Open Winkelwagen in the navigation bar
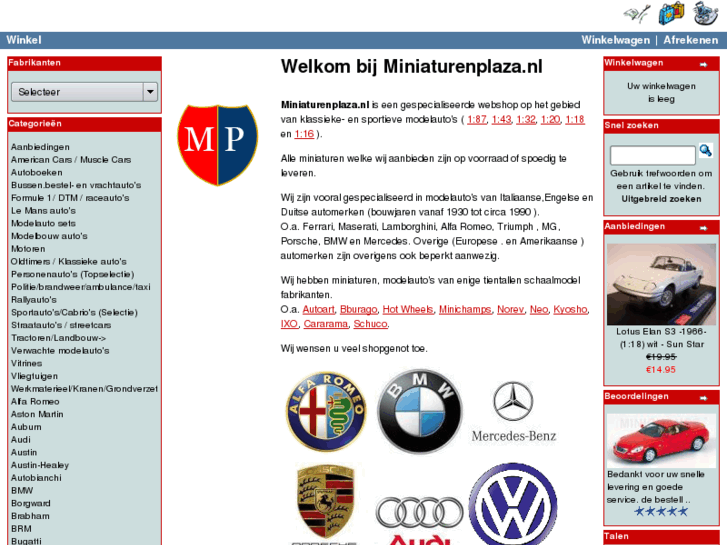This screenshot has width=727, height=545. (616, 40)
